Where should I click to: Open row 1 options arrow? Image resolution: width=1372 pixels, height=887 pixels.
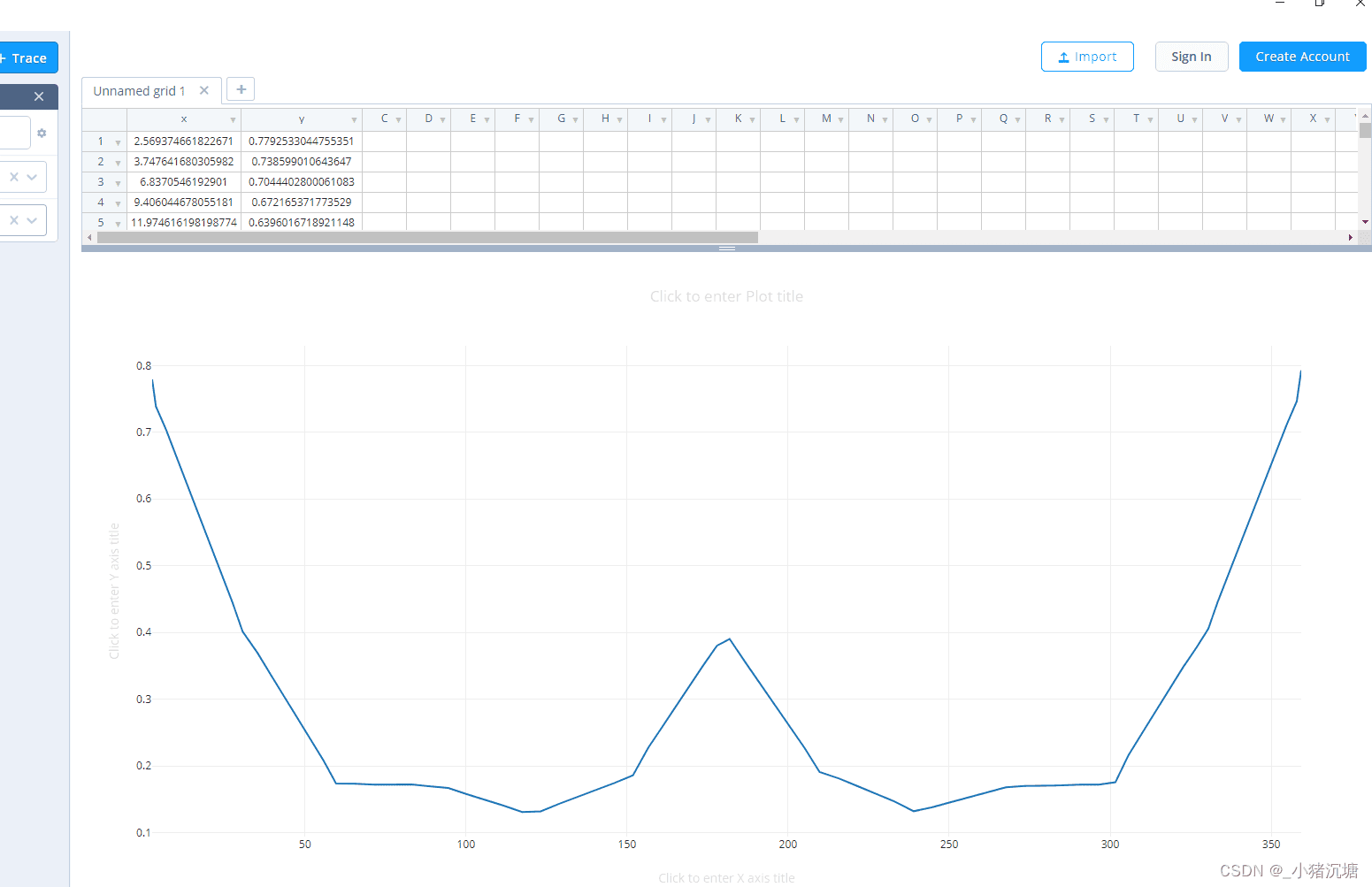[x=118, y=142]
